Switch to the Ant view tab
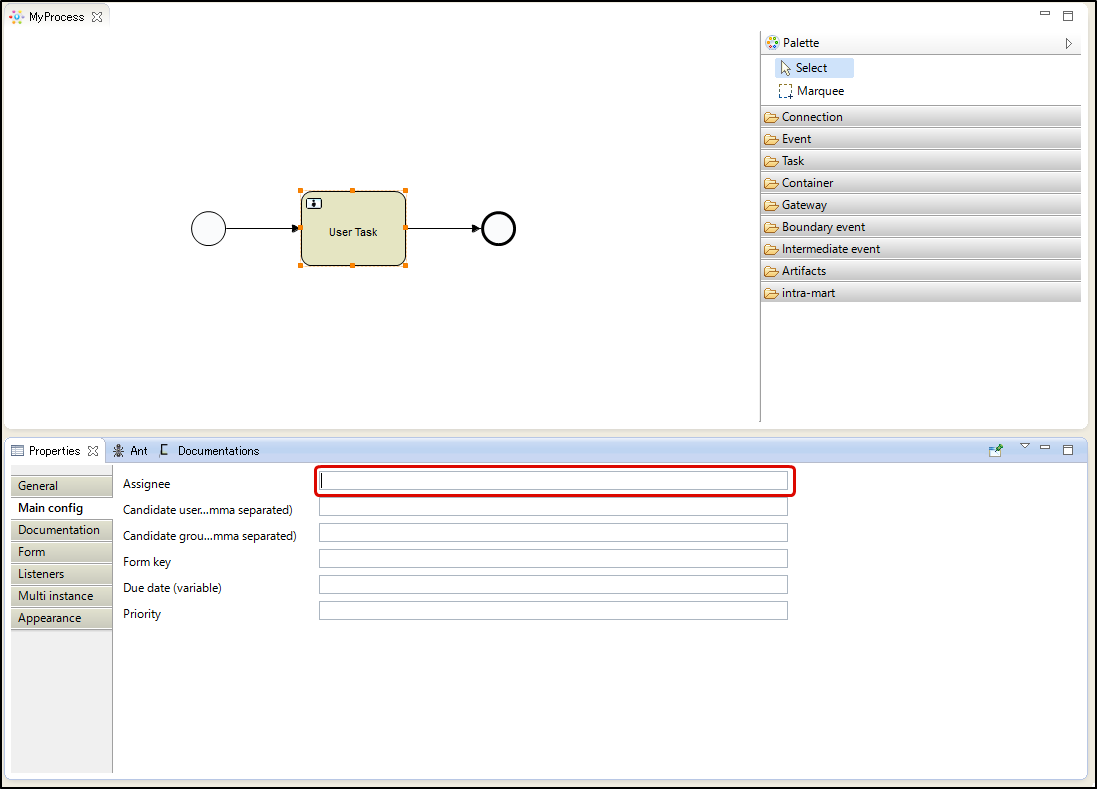 click(131, 451)
